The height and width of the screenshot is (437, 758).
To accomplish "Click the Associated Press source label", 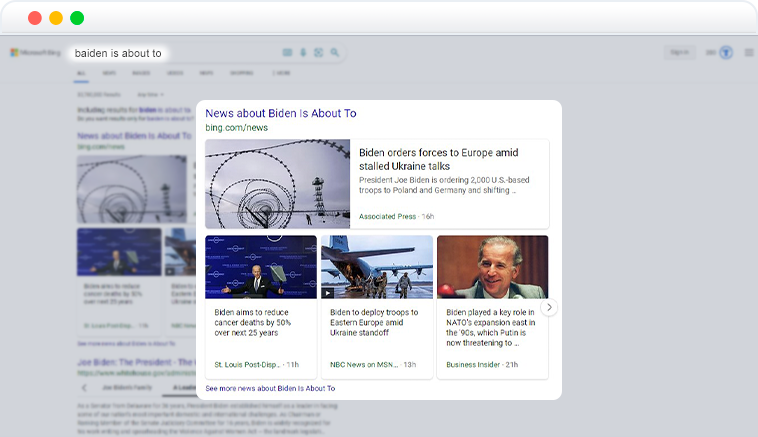I will tap(387, 217).
